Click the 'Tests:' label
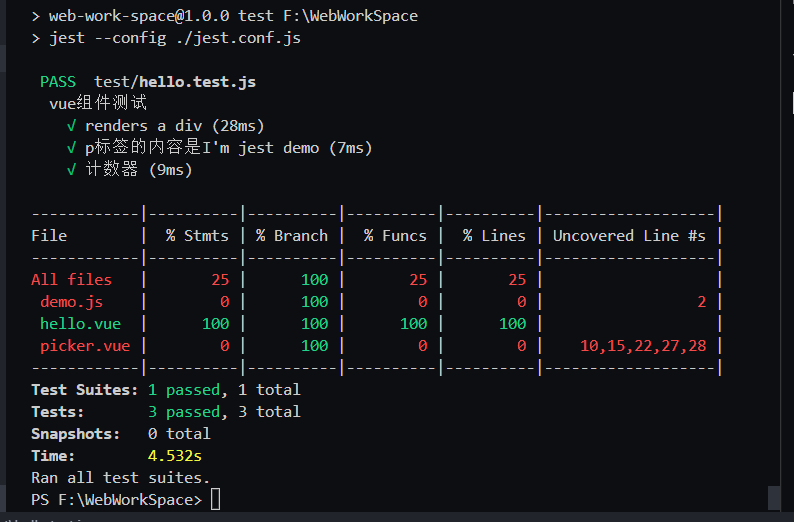The width and height of the screenshot is (794, 522). pos(58,412)
